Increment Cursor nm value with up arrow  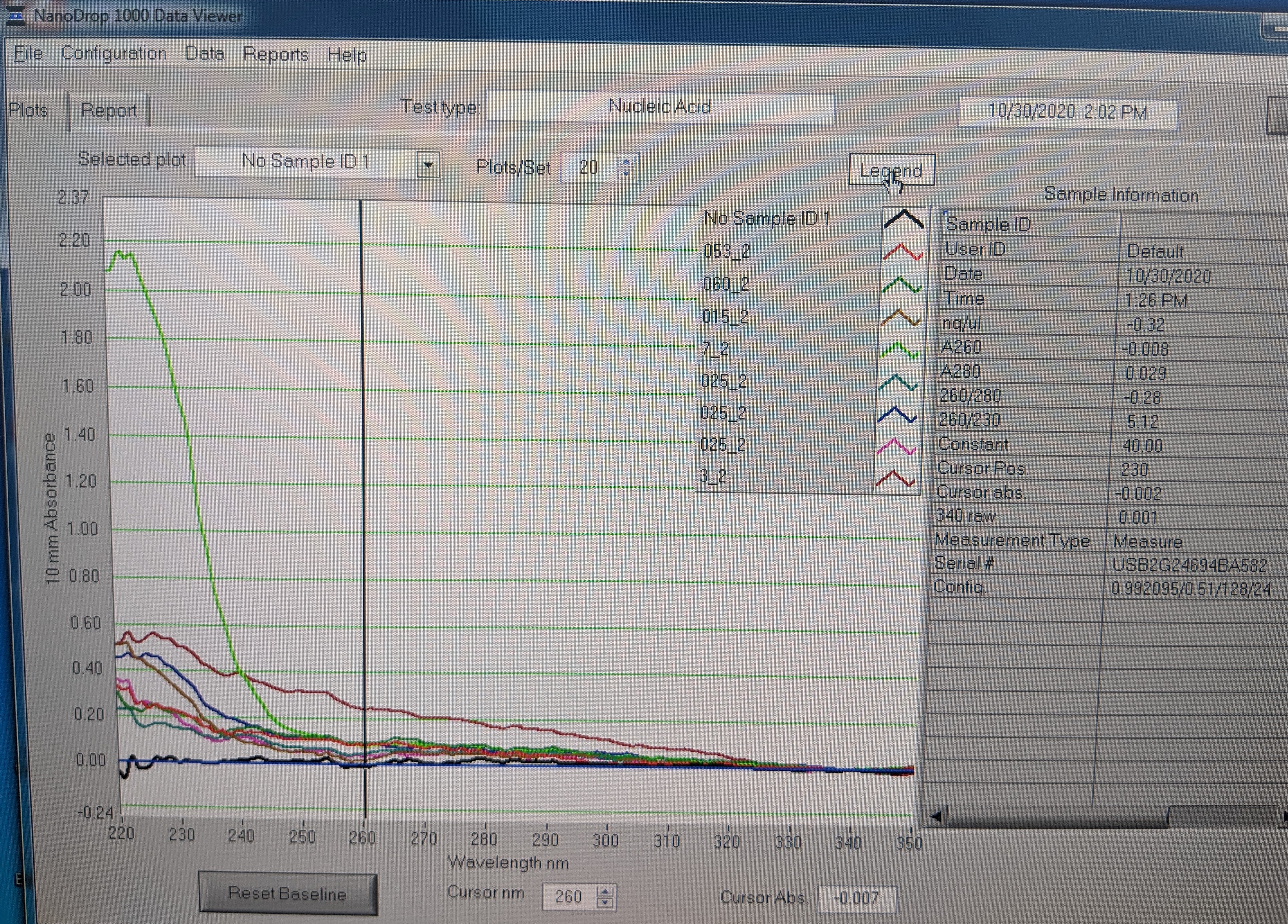pyautogui.click(x=605, y=891)
